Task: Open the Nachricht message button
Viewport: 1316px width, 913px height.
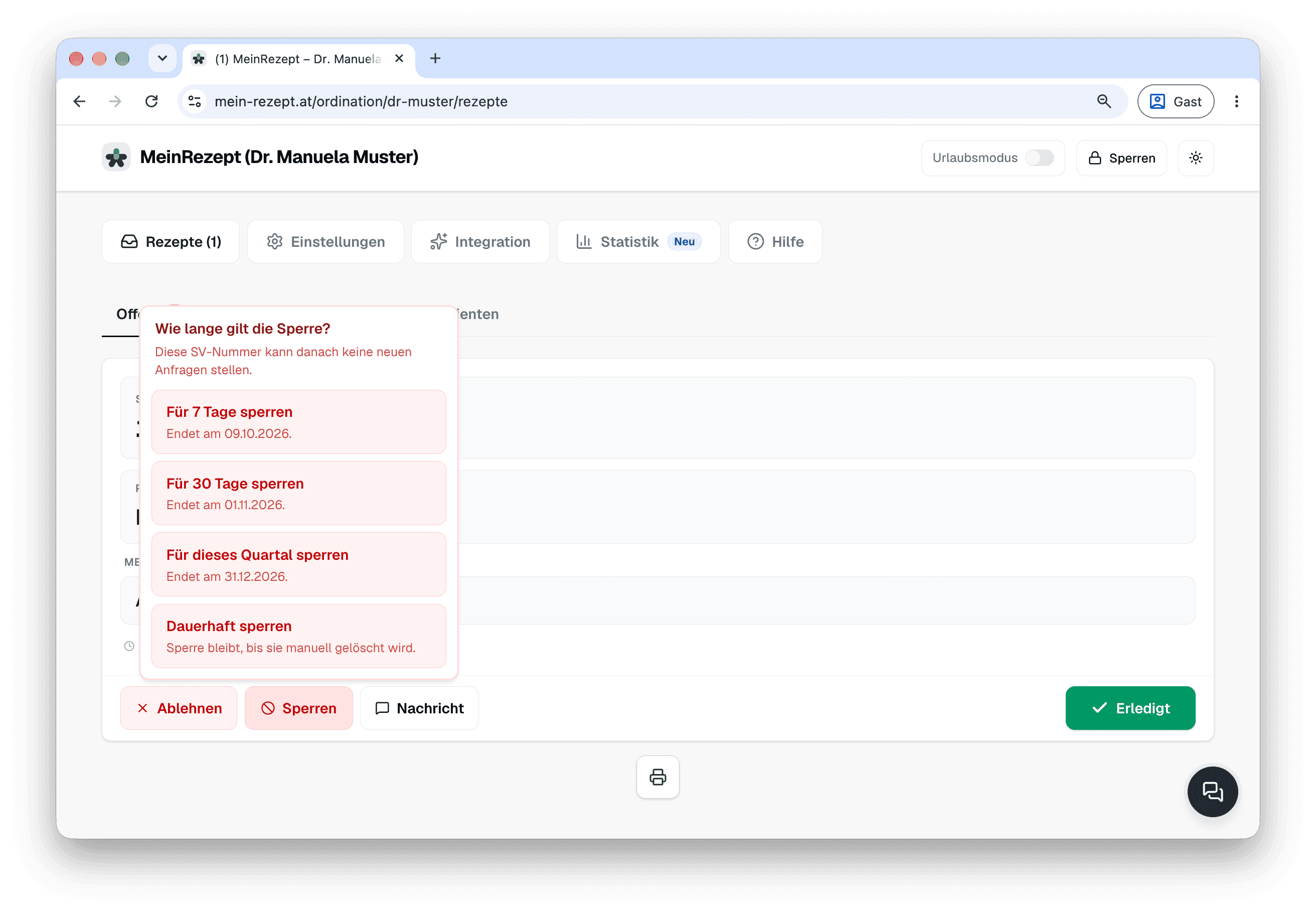Action: coord(419,708)
